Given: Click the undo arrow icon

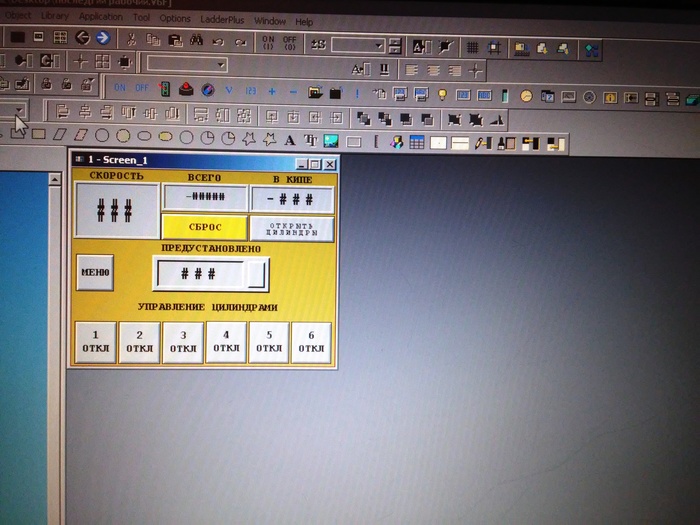Looking at the screenshot, I should (218, 42).
